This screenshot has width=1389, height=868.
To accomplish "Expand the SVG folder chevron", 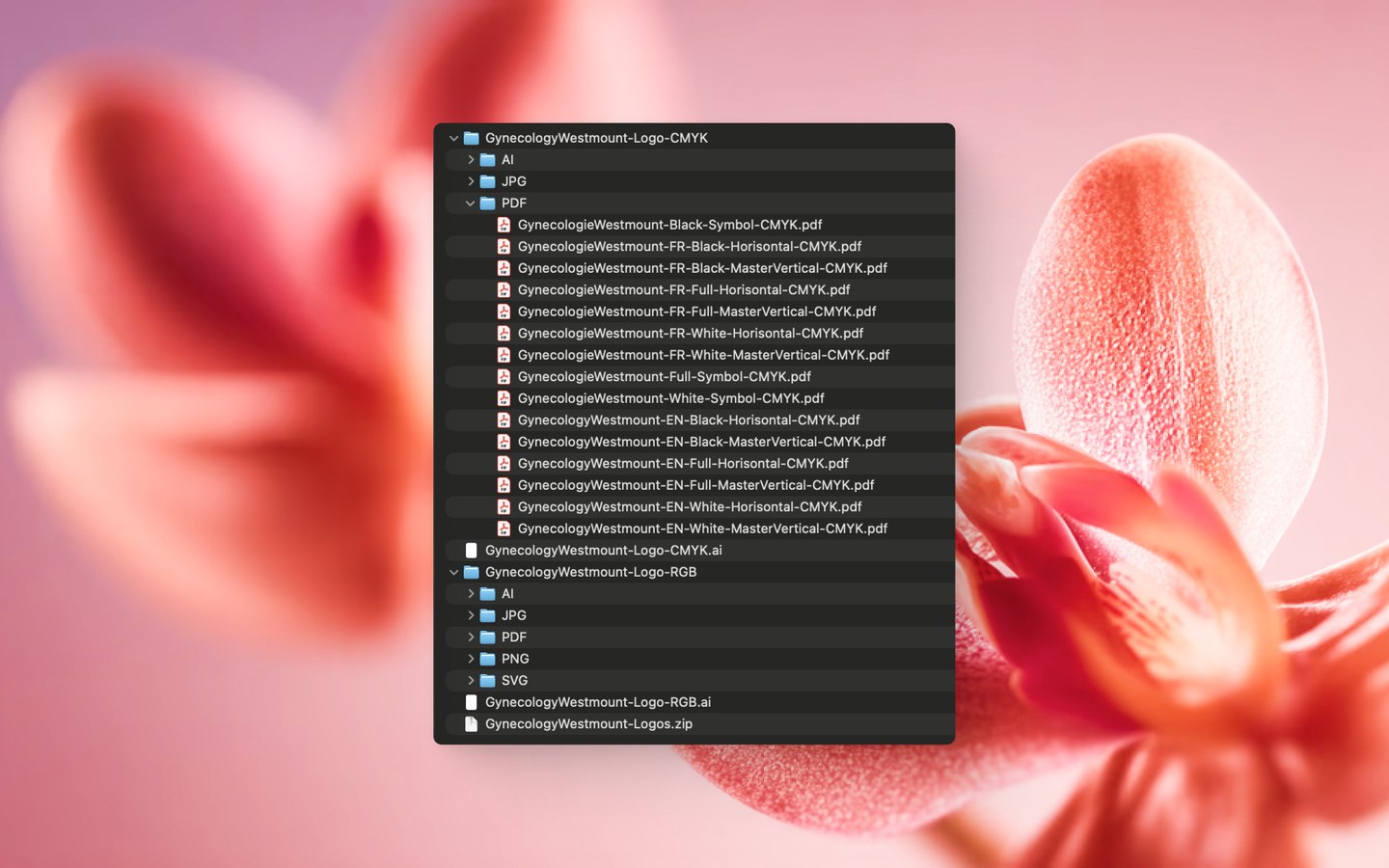I will coord(471,681).
